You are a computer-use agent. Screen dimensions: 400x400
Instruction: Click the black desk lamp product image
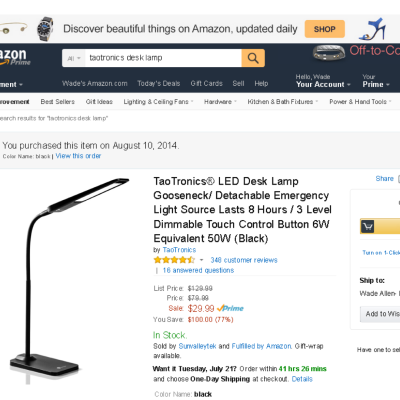pos(69,279)
